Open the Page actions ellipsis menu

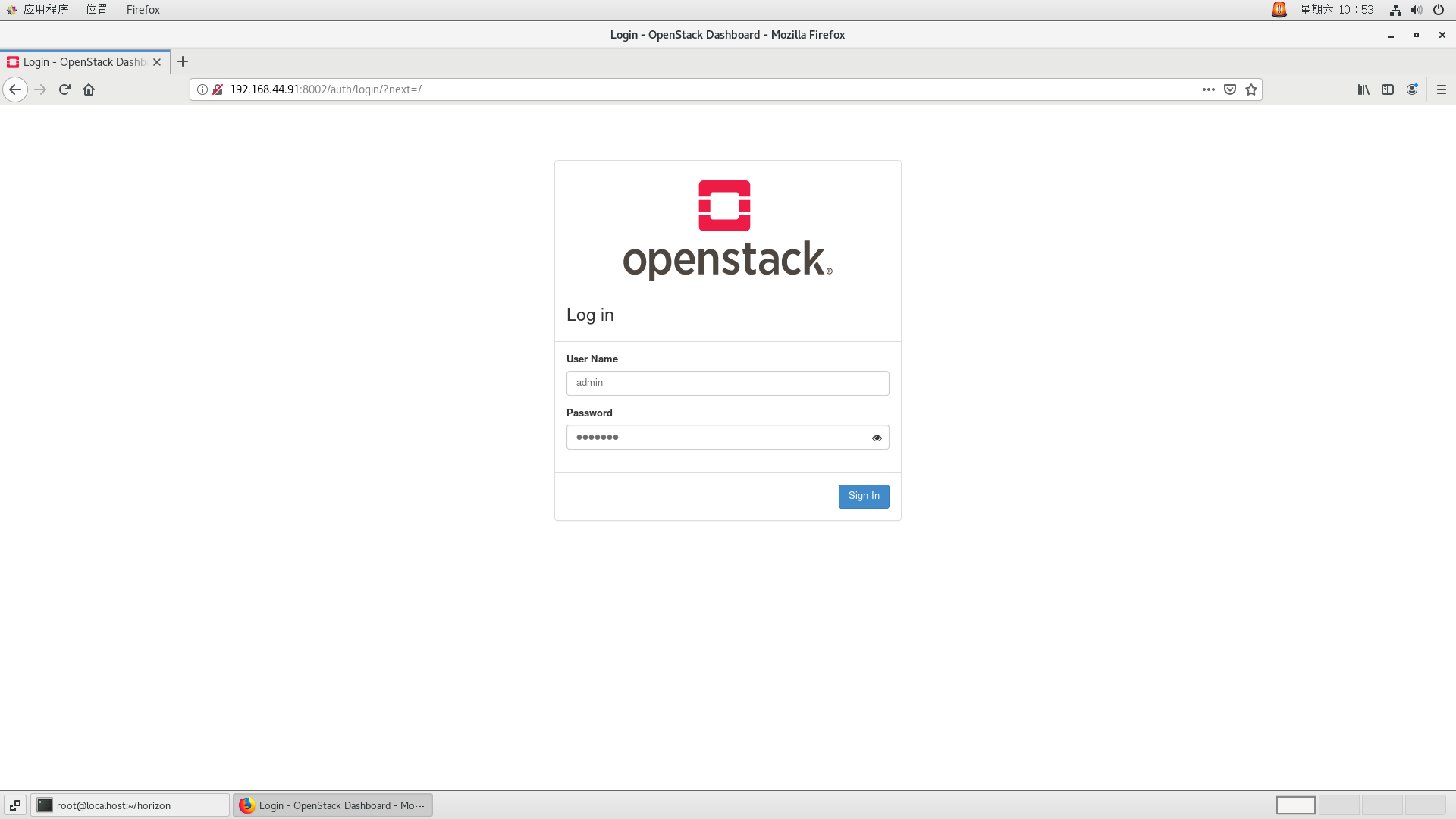[1208, 89]
